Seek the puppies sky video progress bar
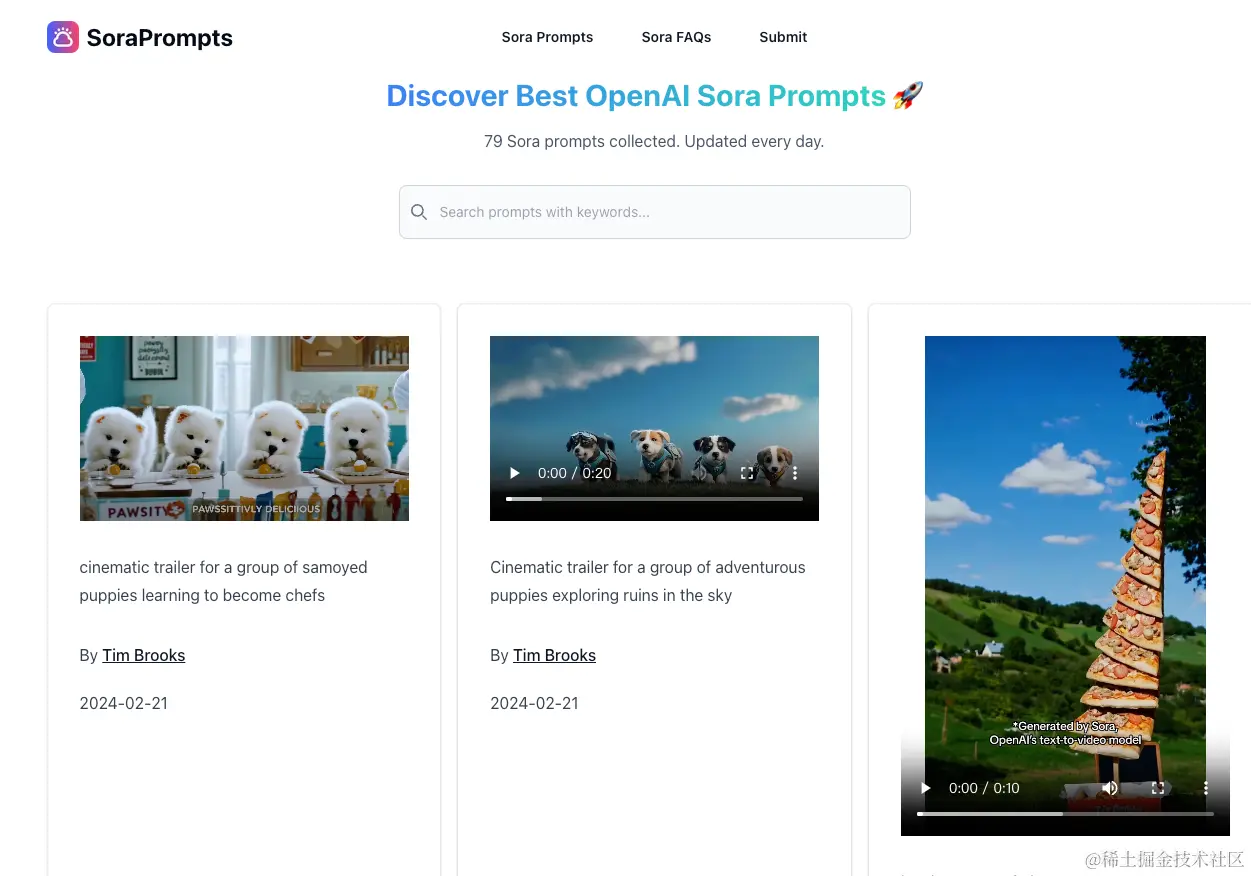The image size is (1251, 876). click(x=654, y=498)
